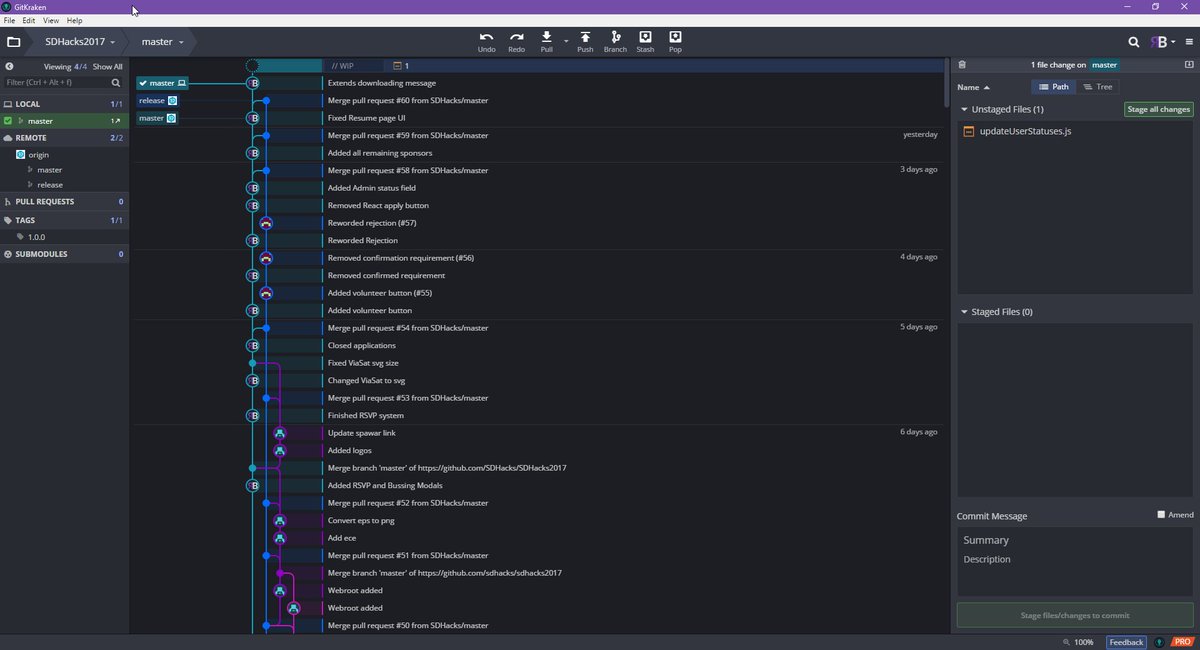Collapse left panel with back arrow icon
The image size is (1200, 650).
click(9, 67)
